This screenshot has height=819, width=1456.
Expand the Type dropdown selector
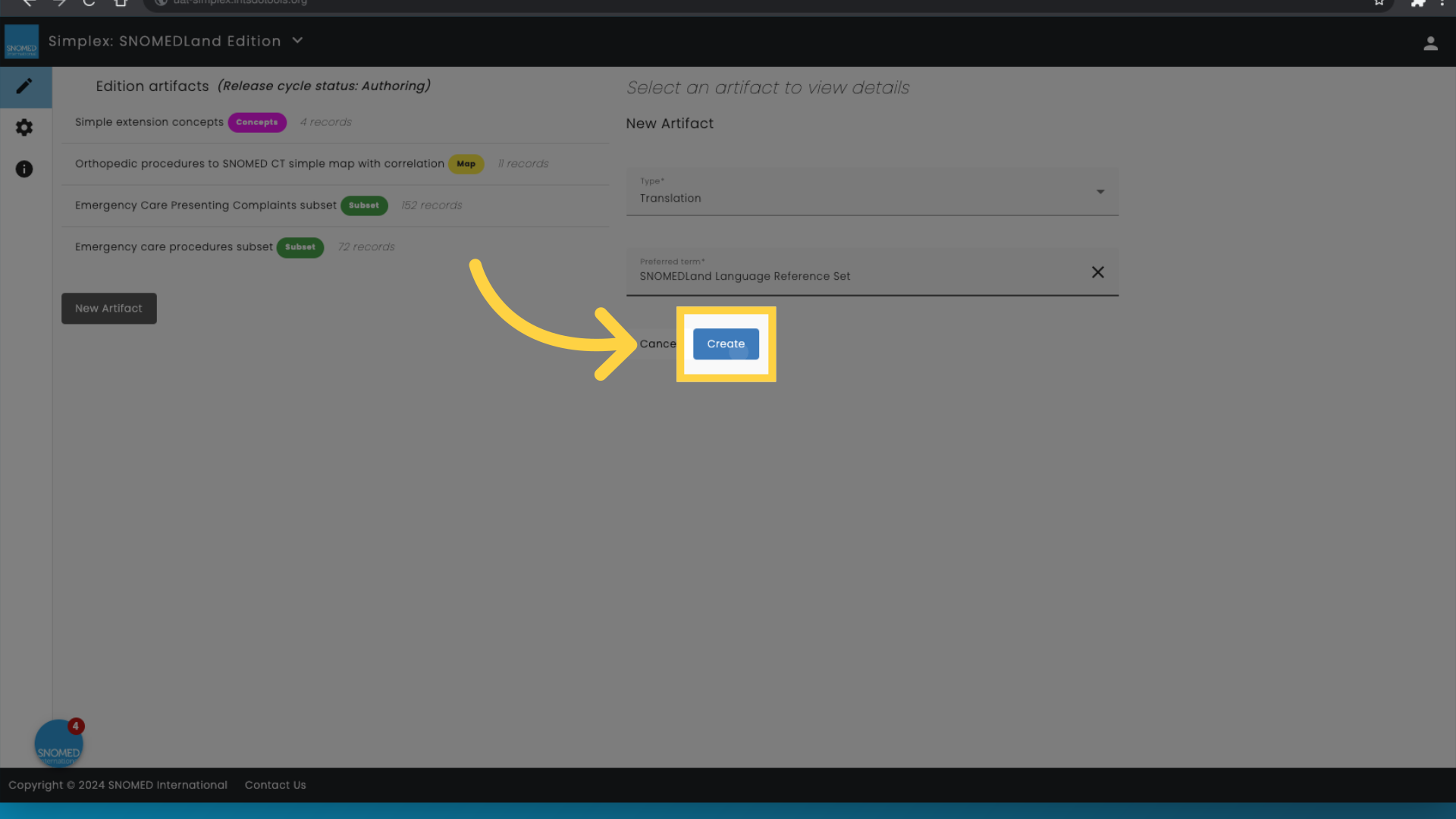(x=1099, y=191)
